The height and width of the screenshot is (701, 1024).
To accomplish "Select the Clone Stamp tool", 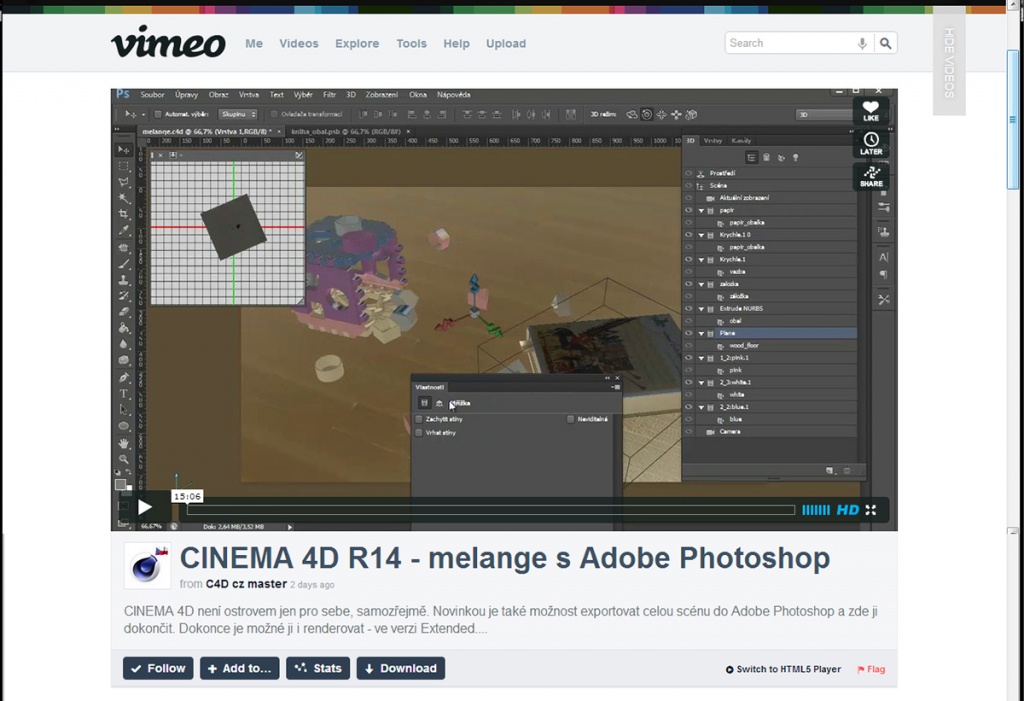I will pyautogui.click(x=123, y=280).
